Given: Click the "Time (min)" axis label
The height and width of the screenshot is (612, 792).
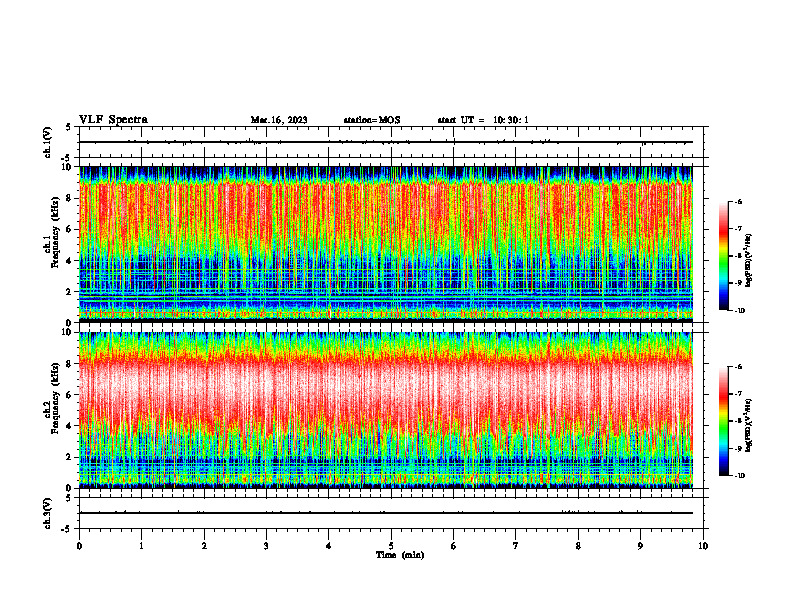Looking at the screenshot, I should (x=400, y=555).
